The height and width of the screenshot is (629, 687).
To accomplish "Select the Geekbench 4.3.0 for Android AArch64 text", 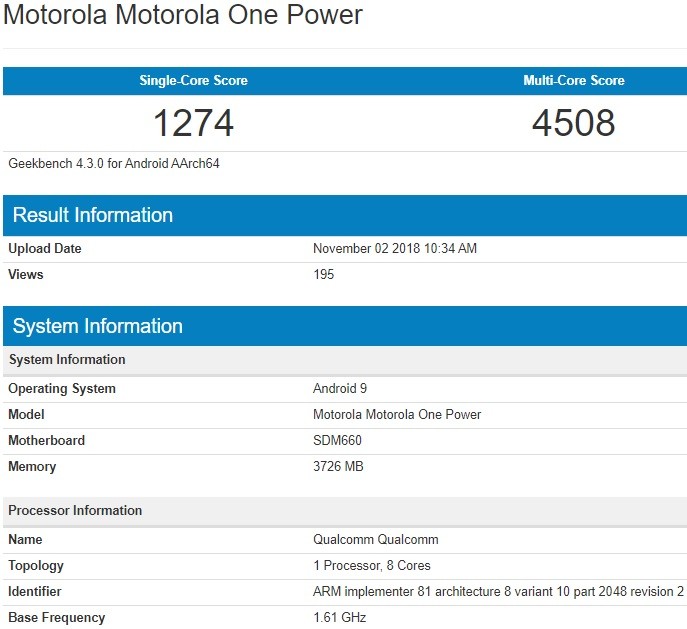I will pos(114,163).
